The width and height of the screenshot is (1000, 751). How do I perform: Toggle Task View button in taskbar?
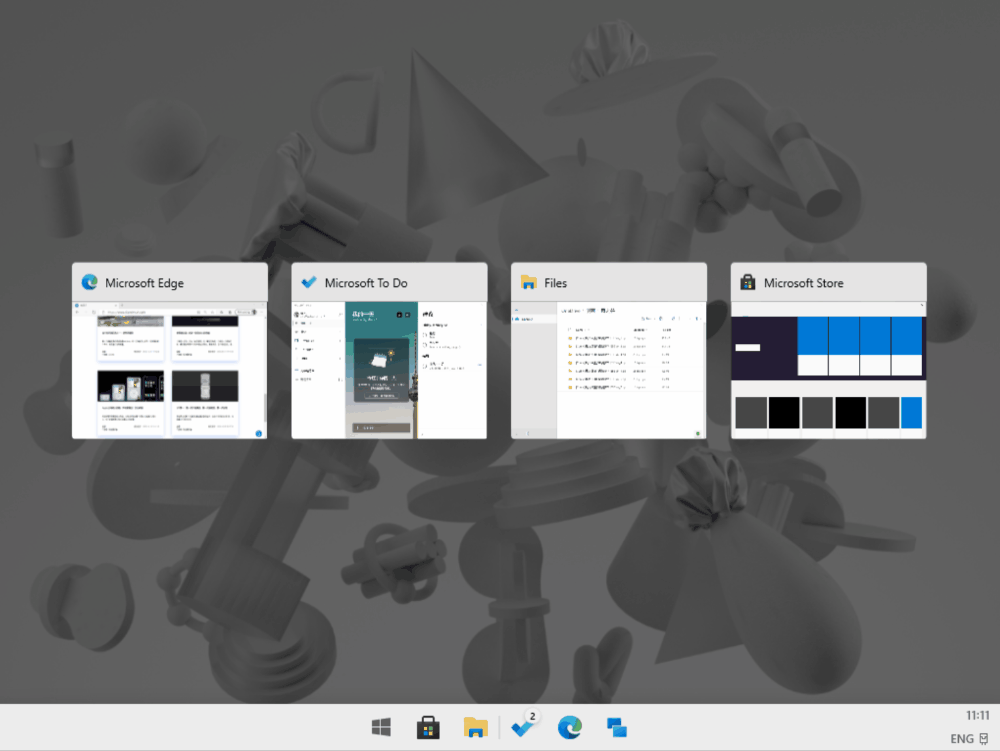click(x=617, y=728)
